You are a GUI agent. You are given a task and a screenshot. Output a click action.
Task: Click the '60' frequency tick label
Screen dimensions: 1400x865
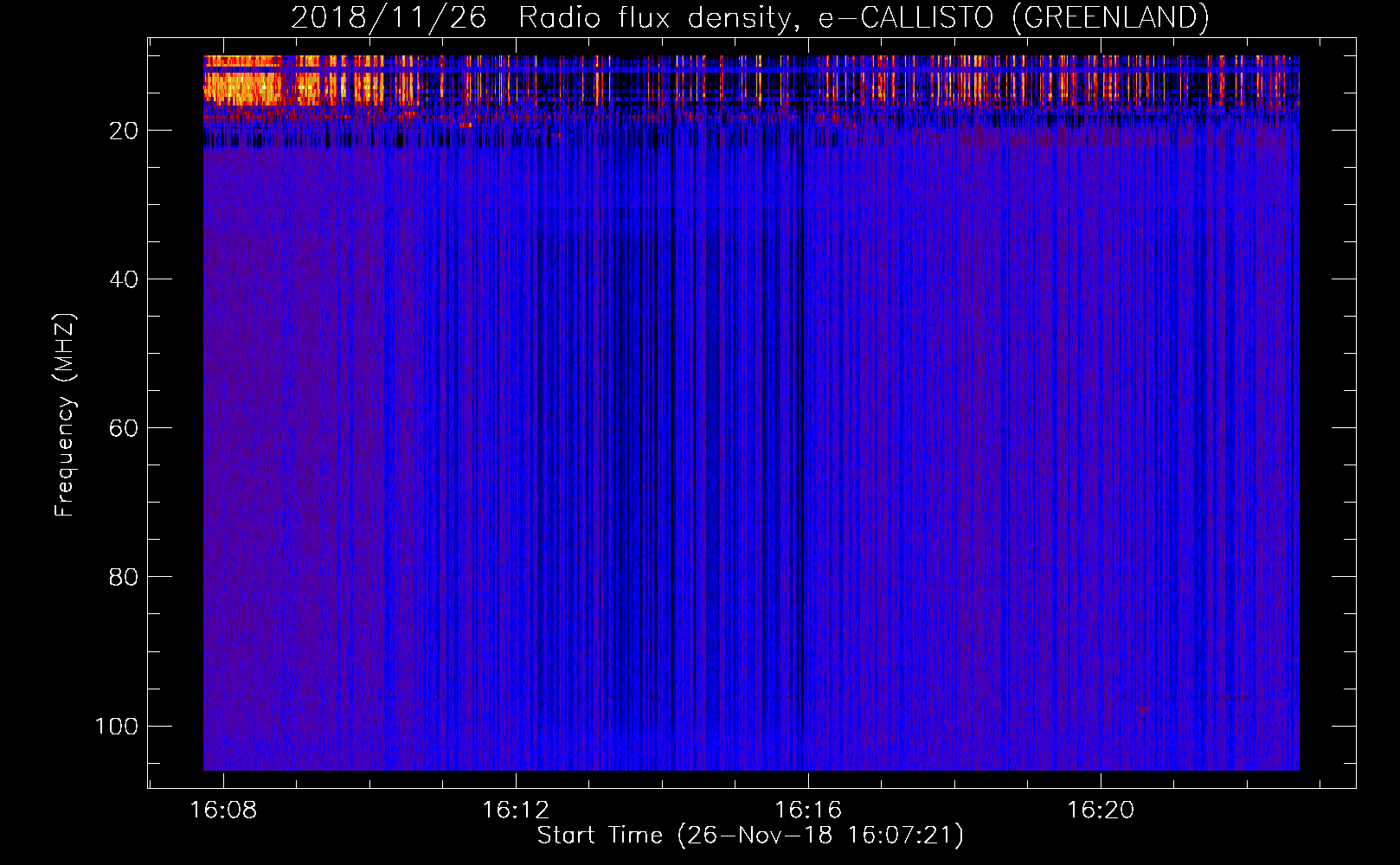125,428
